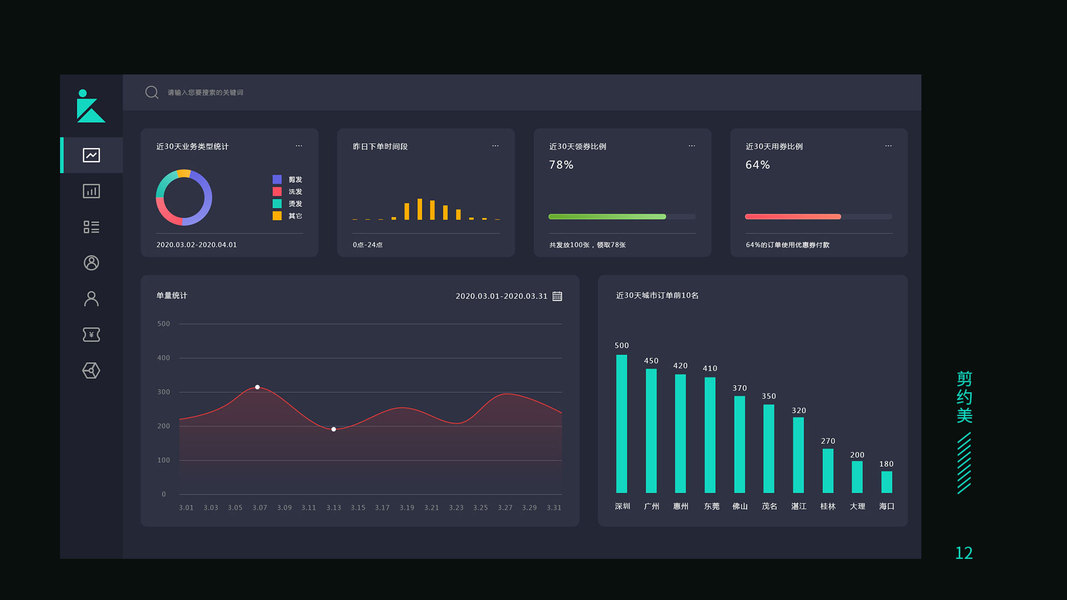1067x600 pixels.
Task: Click the 3.01 x-axis label
Action: click(186, 507)
